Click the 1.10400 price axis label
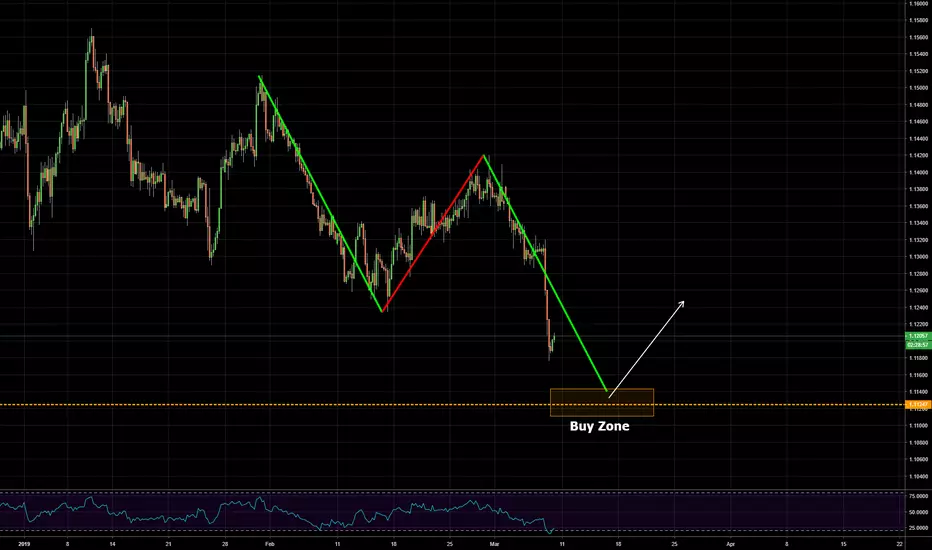932x550 pixels. tap(918, 476)
